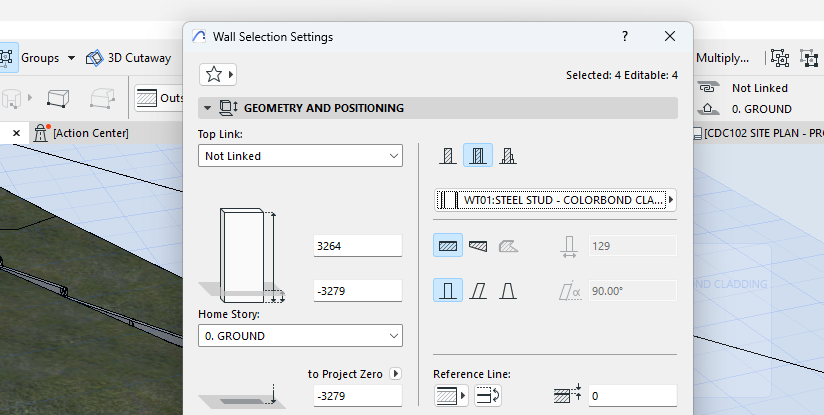The width and height of the screenshot is (824, 415).
Task: Toggle the Vertical wall complexity option
Action: [x=448, y=291]
